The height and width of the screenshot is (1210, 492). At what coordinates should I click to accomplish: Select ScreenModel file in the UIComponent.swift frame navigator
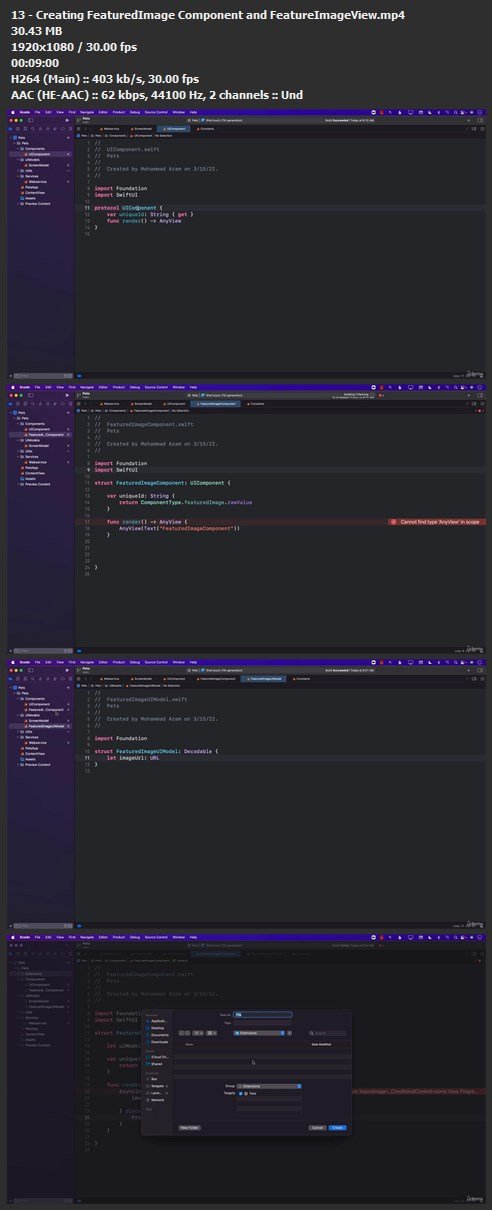[x=39, y=165]
